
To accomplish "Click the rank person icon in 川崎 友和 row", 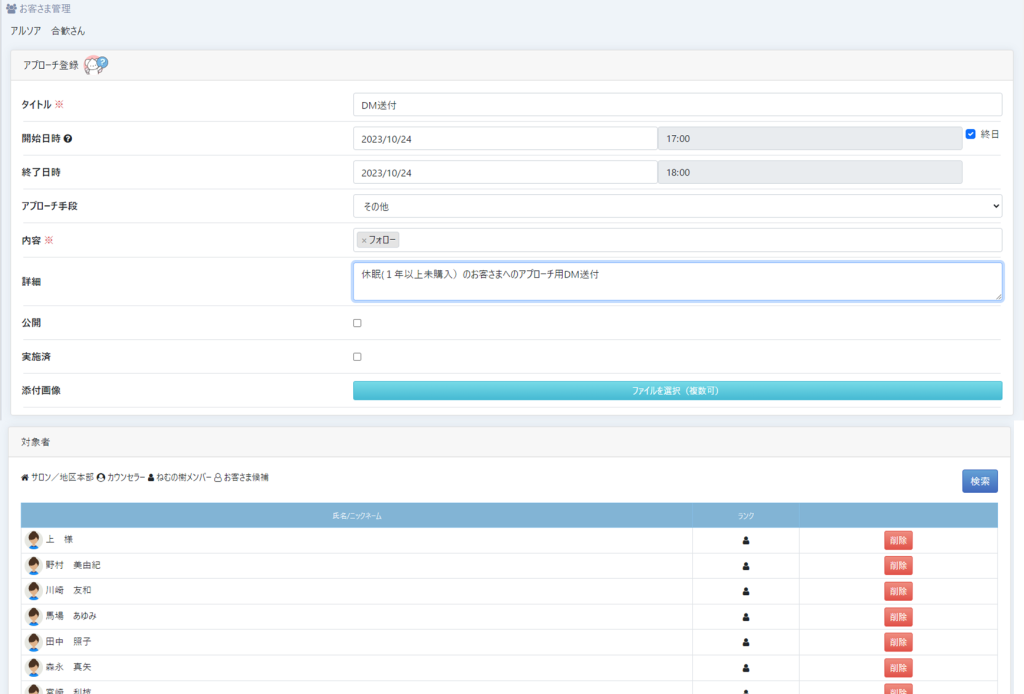I will pyautogui.click(x=746, y=591).
